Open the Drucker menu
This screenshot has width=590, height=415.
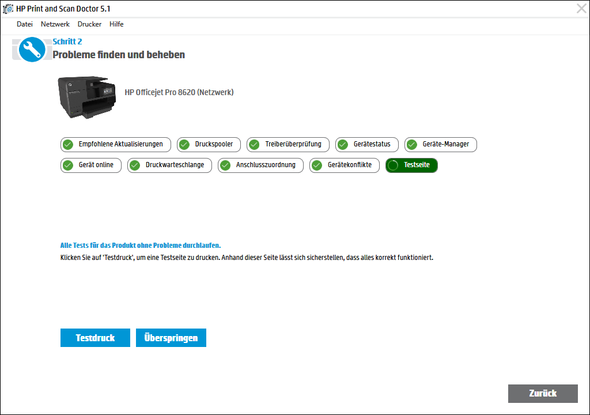pyautogui.click(x=89, y=24)
